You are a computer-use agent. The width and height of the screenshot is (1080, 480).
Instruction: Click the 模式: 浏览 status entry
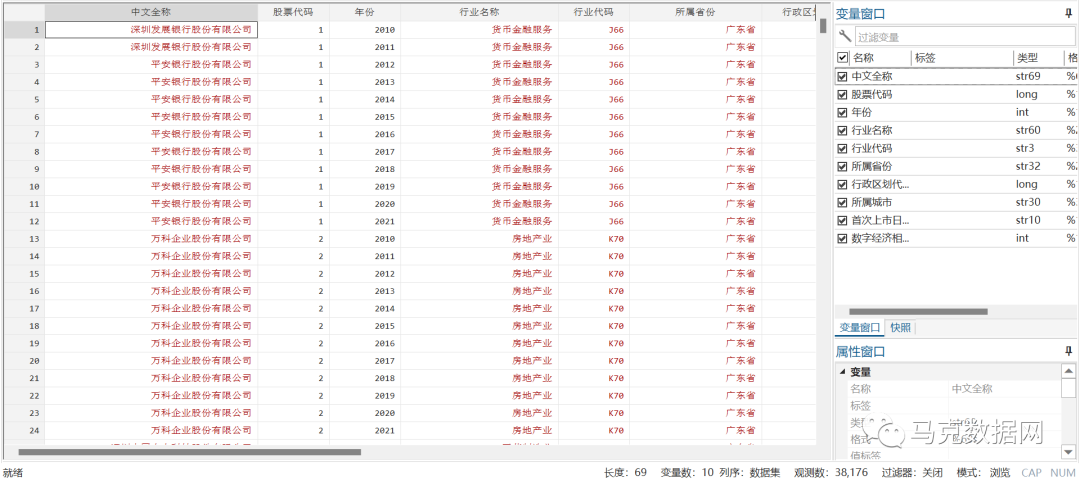(984, 472)
